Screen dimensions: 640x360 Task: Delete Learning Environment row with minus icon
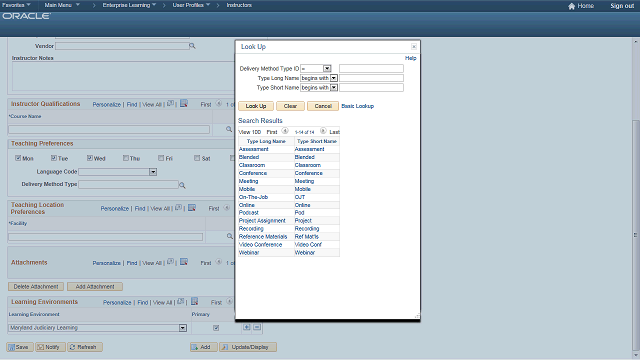pos(257,327)
